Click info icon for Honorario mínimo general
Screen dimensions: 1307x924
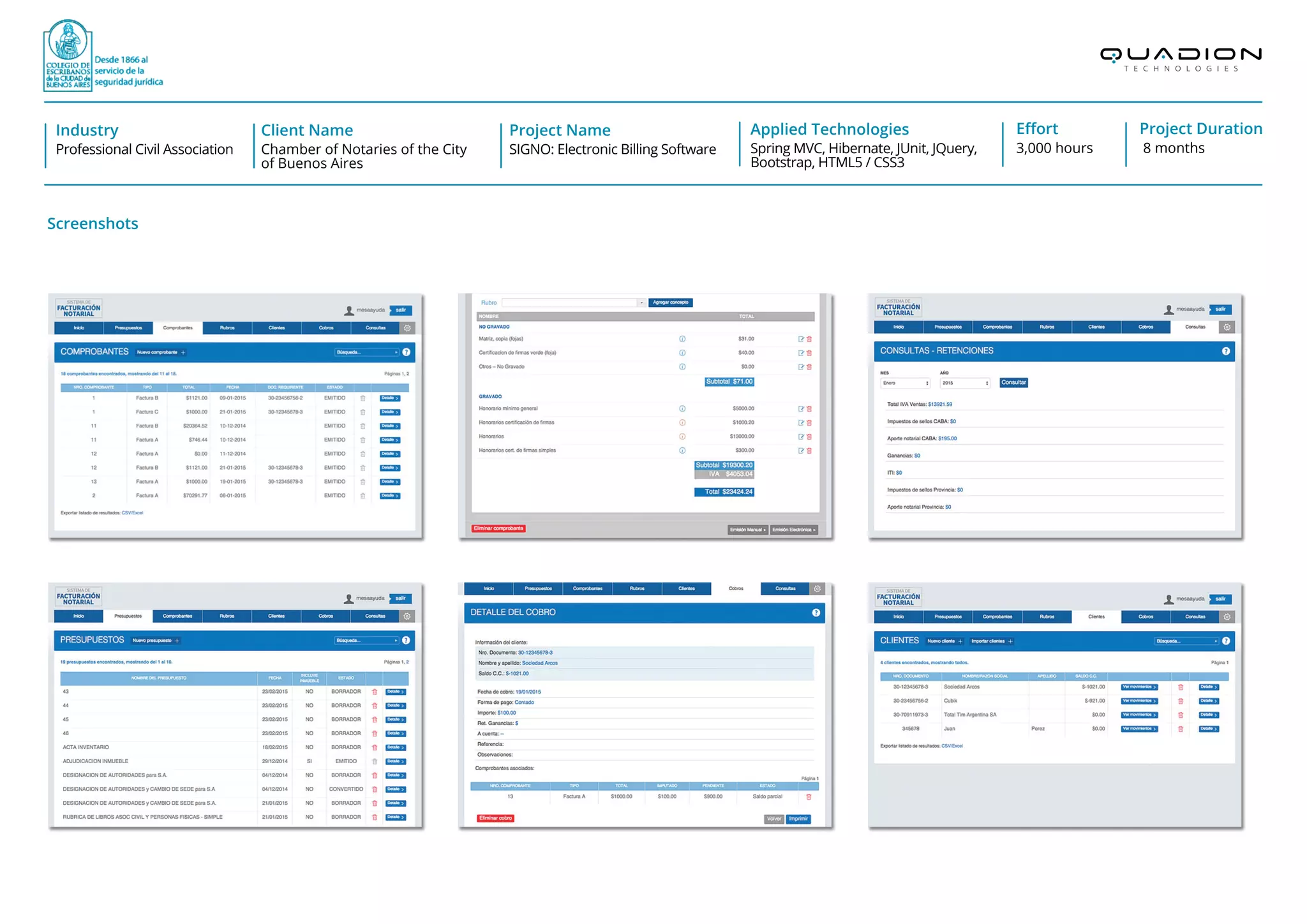[x=682, y=408]
